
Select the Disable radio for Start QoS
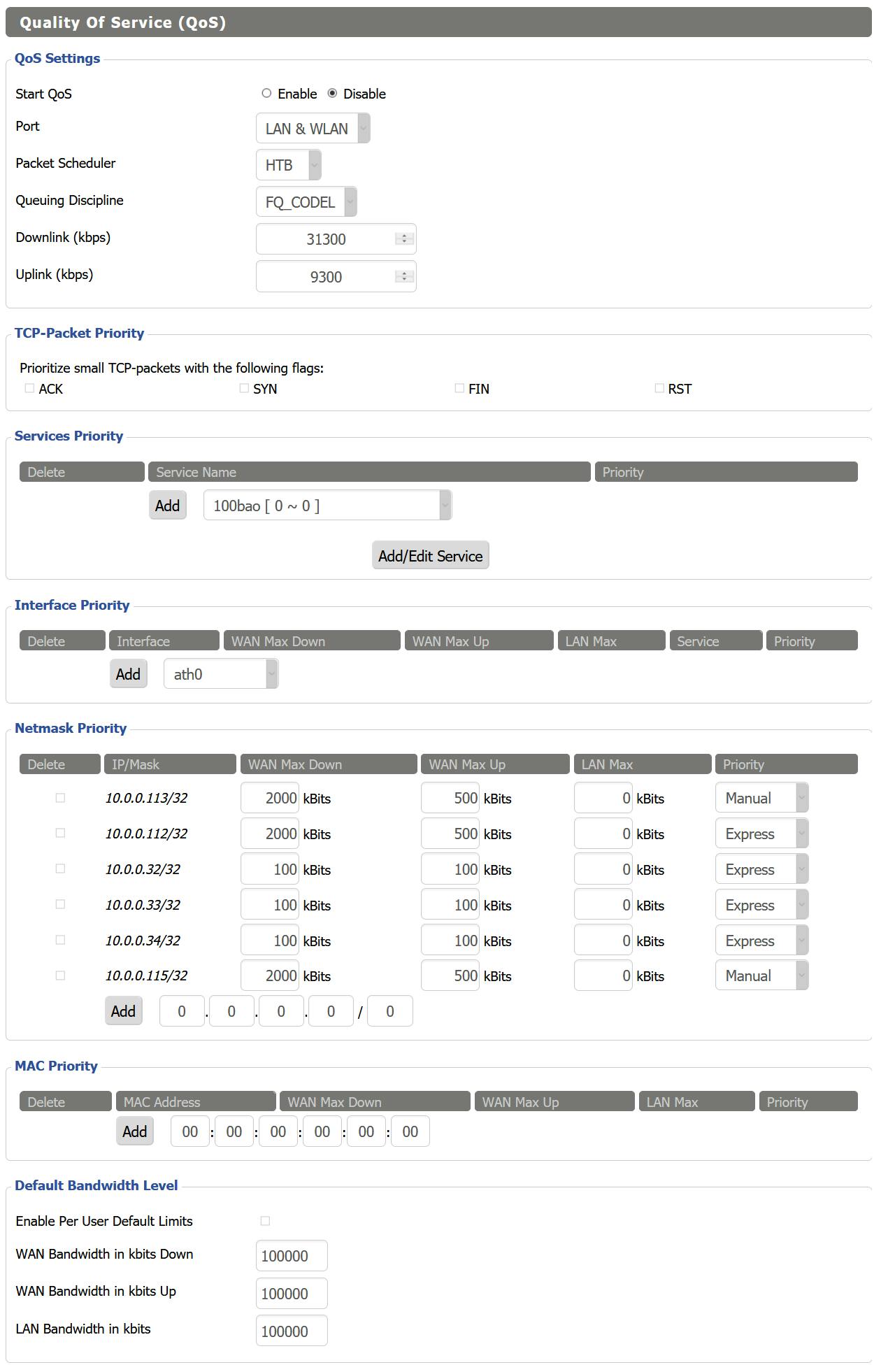[332, 94]
